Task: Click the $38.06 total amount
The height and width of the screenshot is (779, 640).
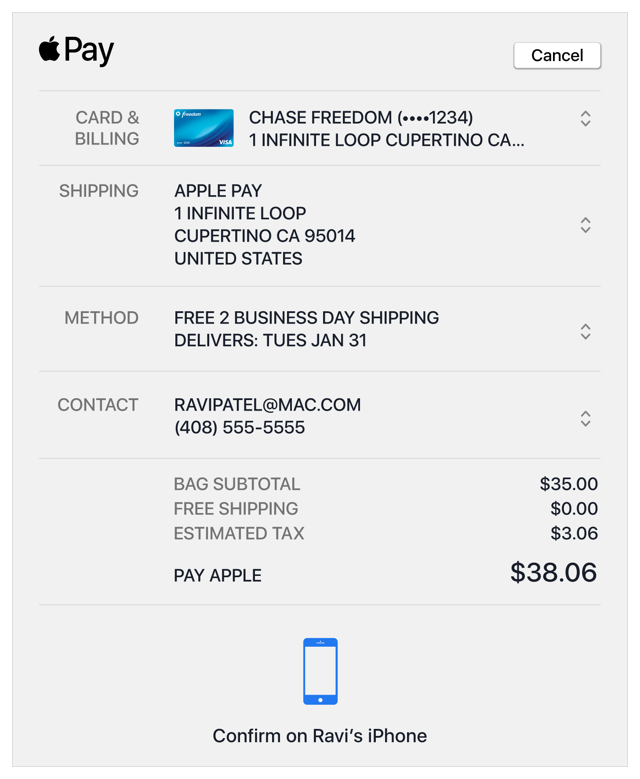Action: 553,573
